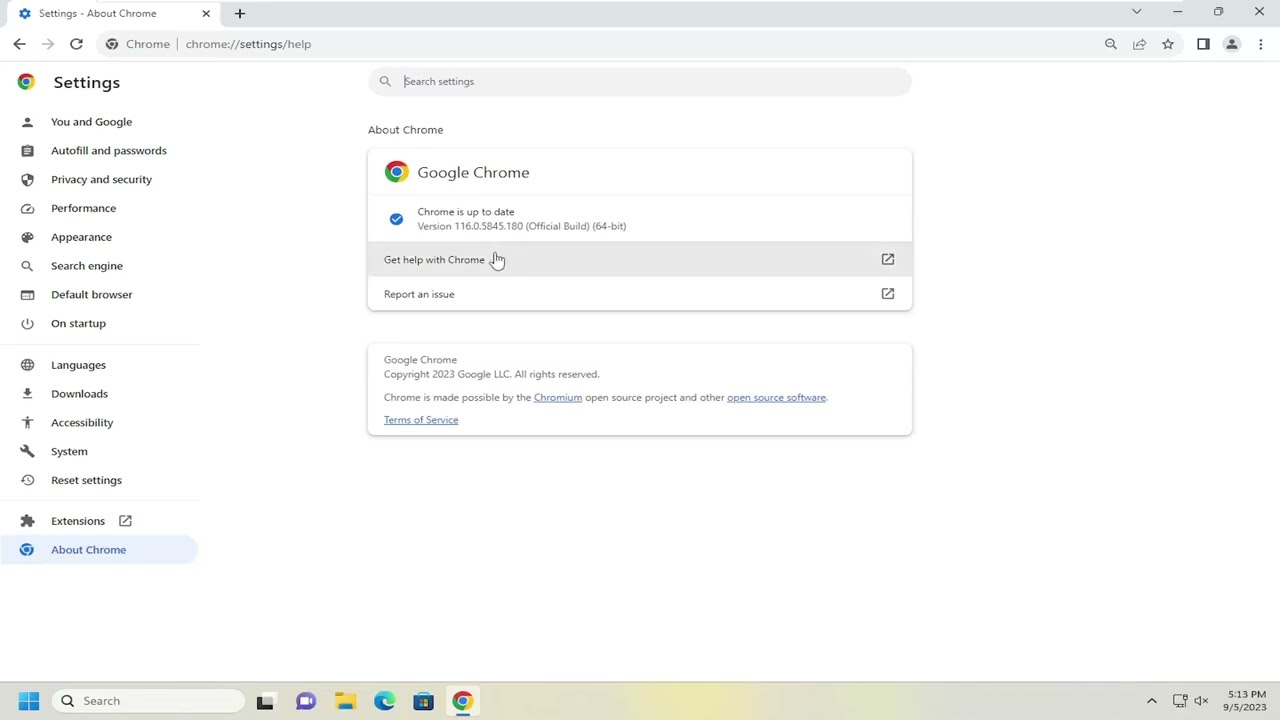Image resolution: width=1280 pixels, height=720 pixels.
Task: Open Default browser settings
Action: pos(91,295)
